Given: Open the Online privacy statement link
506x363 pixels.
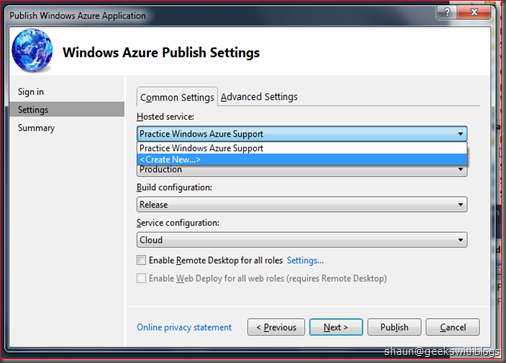Looking at the screenshot, I should 184,327.
